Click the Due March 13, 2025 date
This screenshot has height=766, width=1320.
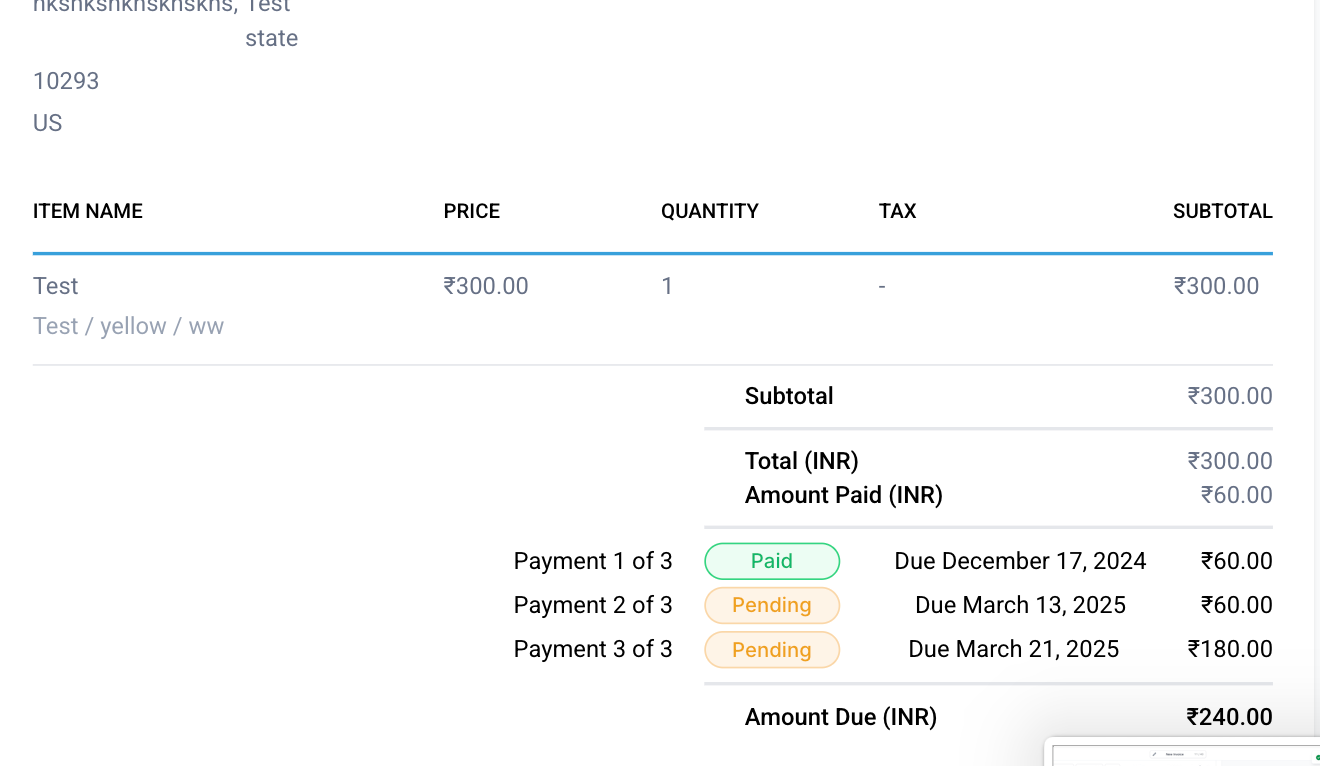pos(1020,605)
